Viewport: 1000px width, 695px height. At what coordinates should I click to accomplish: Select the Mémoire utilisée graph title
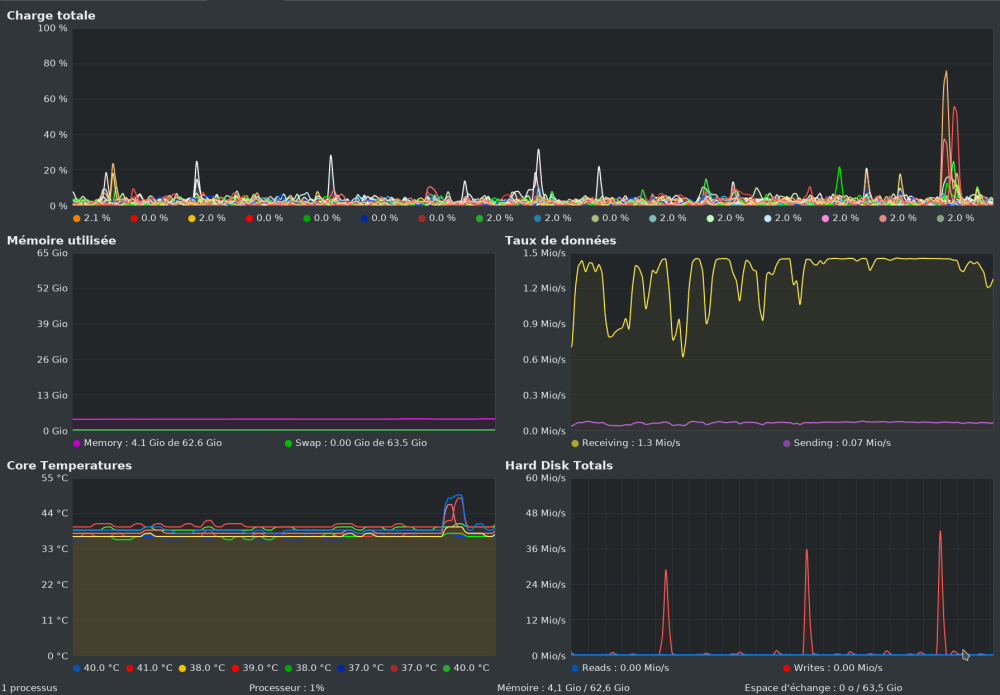pyautogui.click(x=61, y=240)
